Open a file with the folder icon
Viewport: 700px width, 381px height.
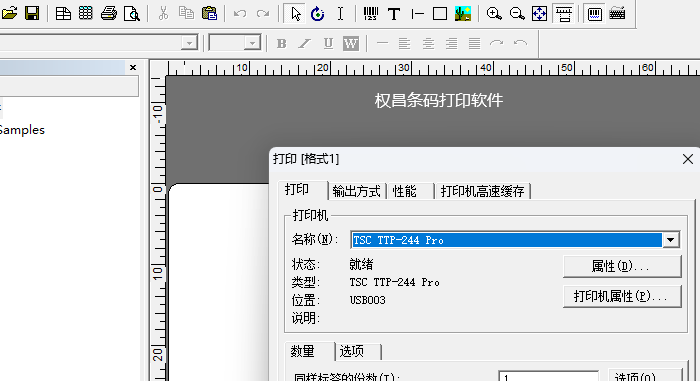(9, 13)
